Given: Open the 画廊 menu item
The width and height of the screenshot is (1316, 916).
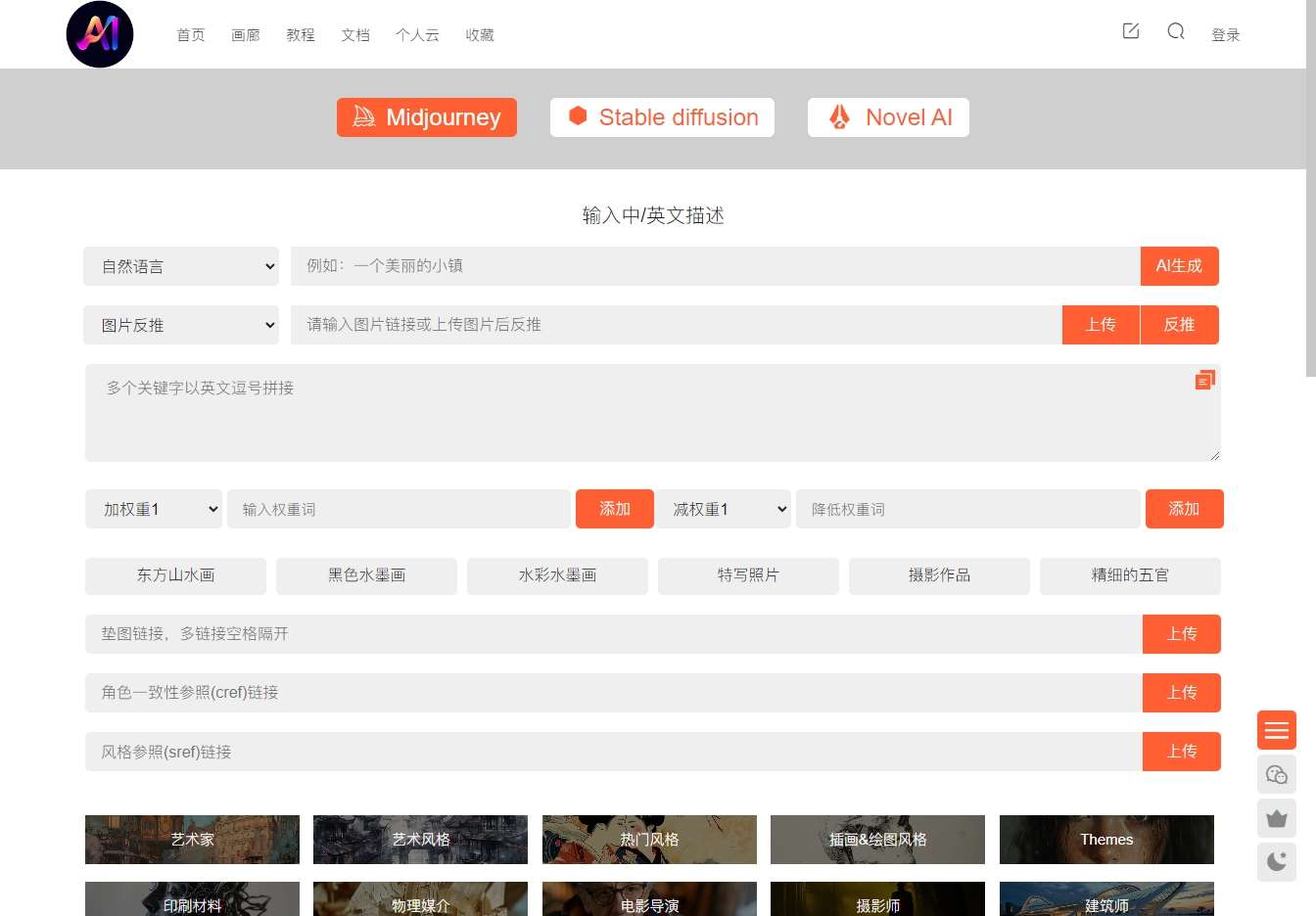Looking at the screenshot, I should tap(246, 35).
